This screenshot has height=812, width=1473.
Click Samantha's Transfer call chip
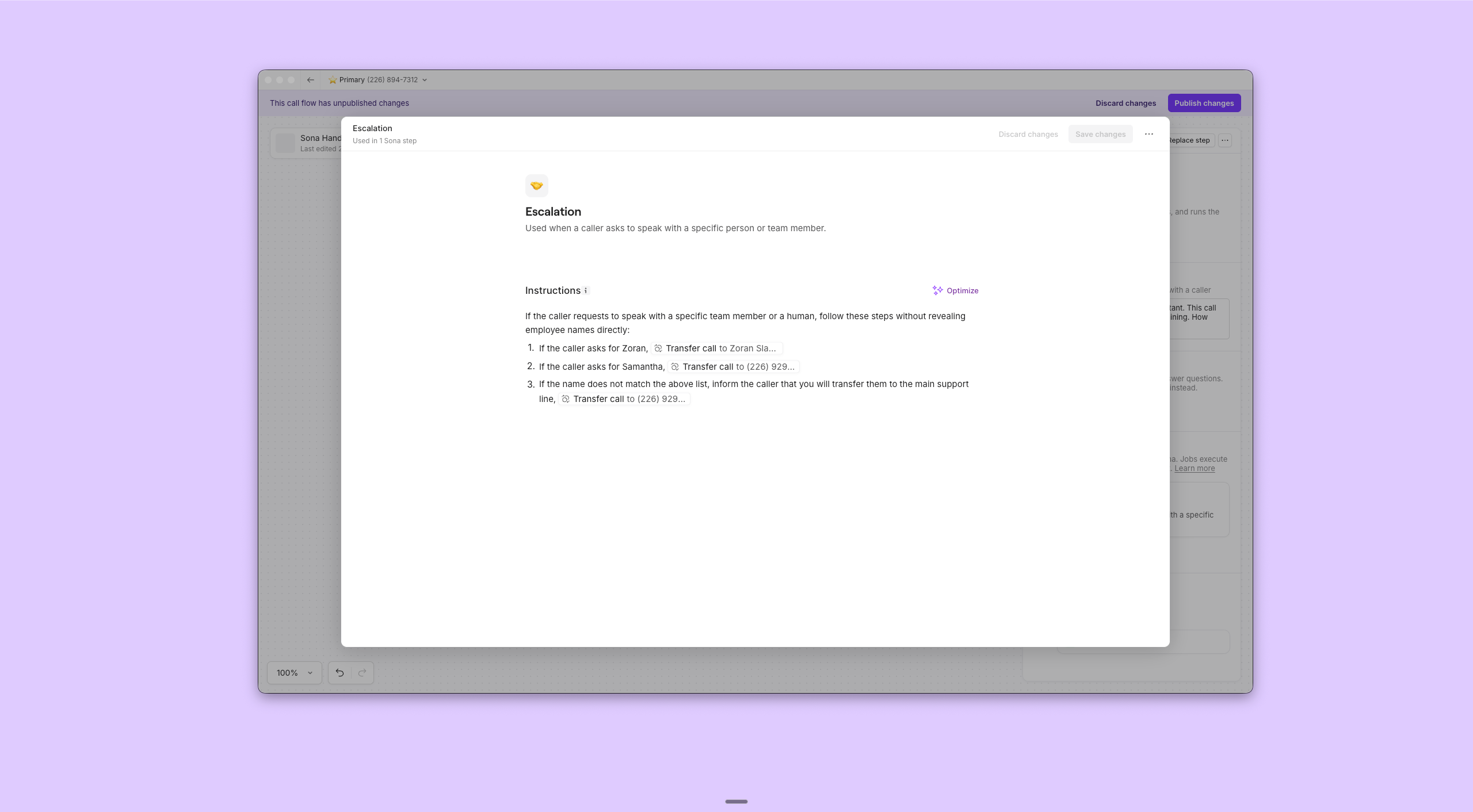pos(734,367)
